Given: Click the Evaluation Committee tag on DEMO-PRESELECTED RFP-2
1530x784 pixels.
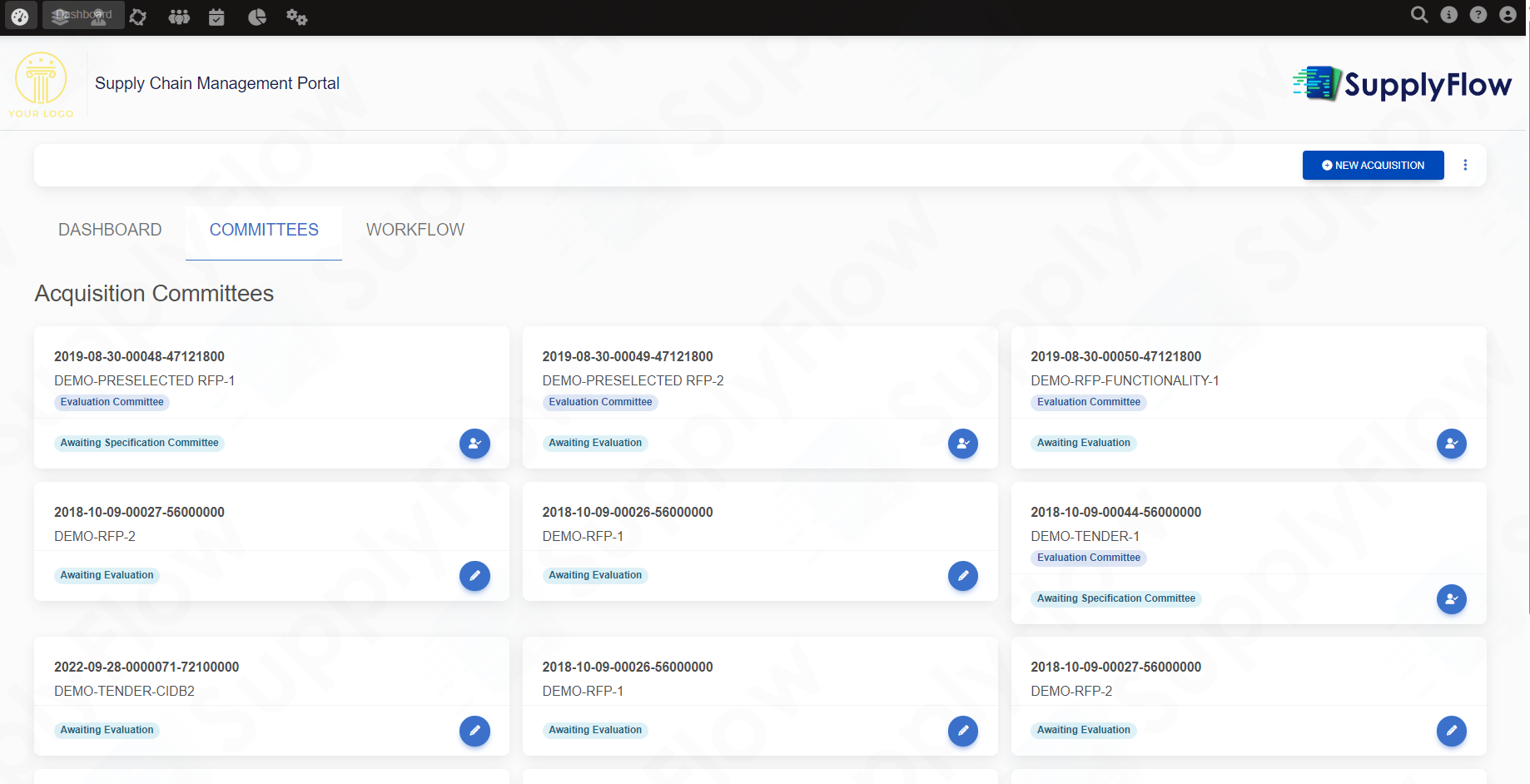Looking at the screenshot, I should (600, 402).
